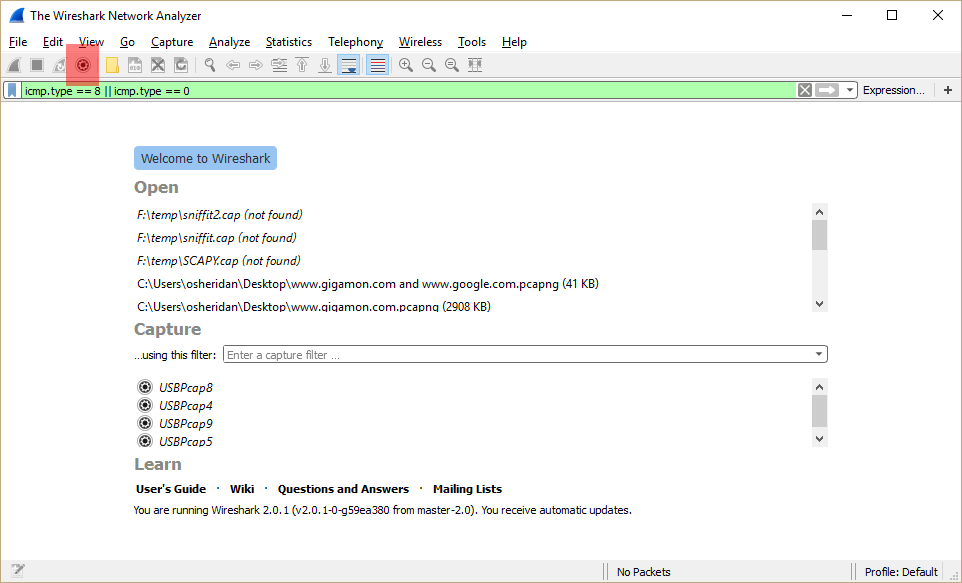Viewport: 962px width, 583px height.
Task: Click the interface list scroll up arrow
Action: [819, 387]
